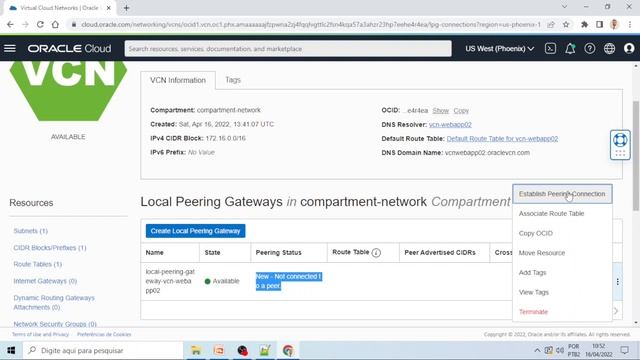
Task: Open File Explorer from the taskbar
Action: [x=196, y=351]
